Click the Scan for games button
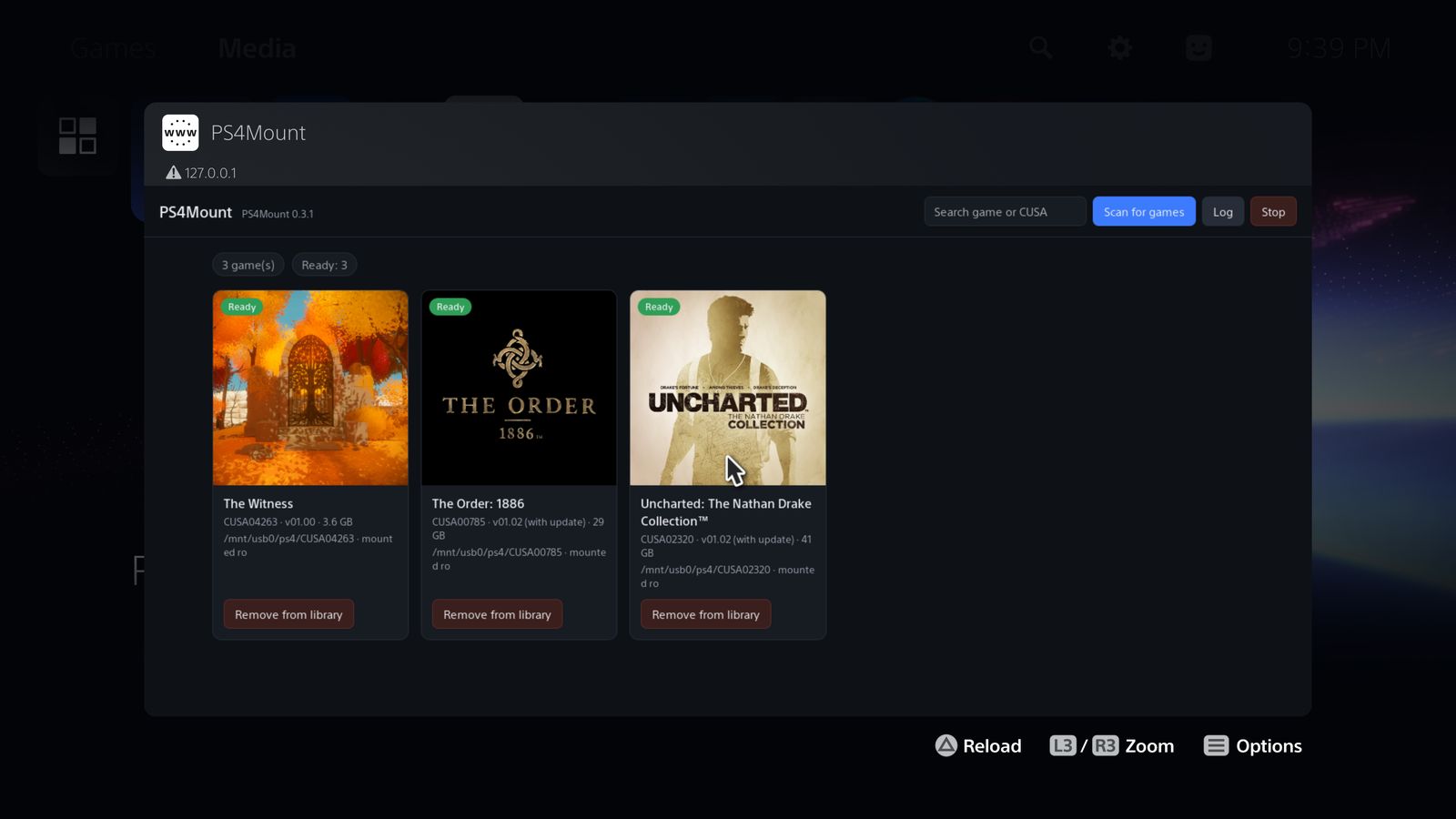The width and height of the screenshot is (1456, 819). coord(1144,212)
